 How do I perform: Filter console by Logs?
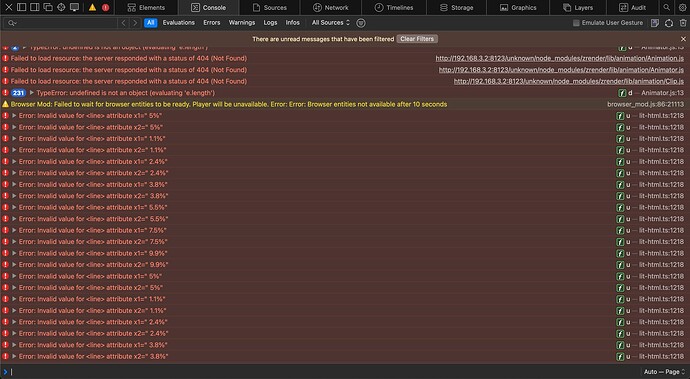tap(270, 23)
